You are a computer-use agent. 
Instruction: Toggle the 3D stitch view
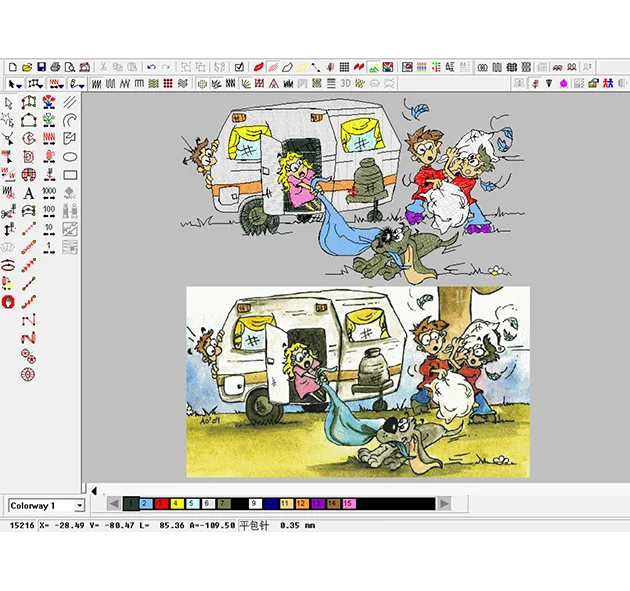346,83
